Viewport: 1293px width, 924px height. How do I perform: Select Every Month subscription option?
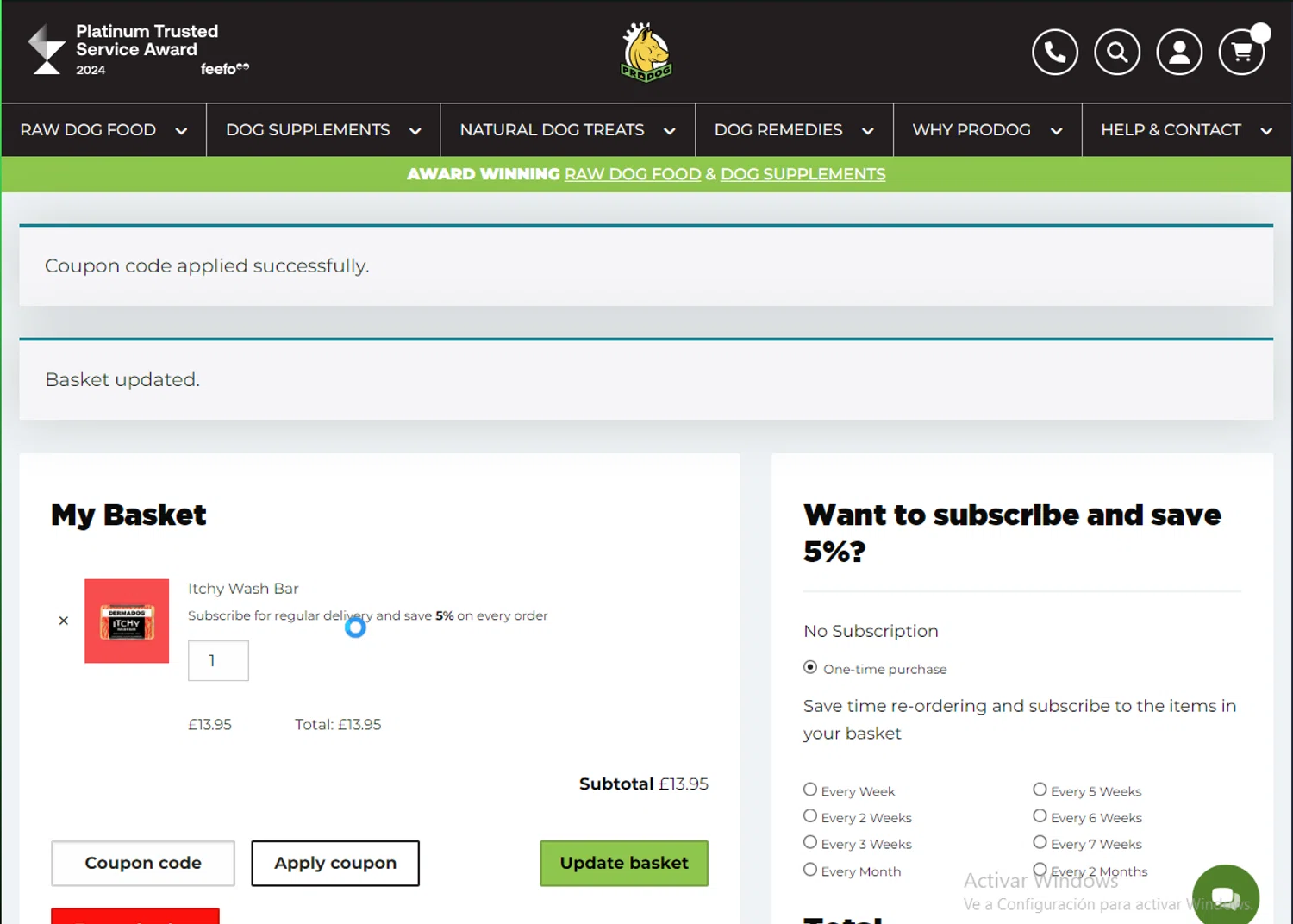(x=810, y=870)
